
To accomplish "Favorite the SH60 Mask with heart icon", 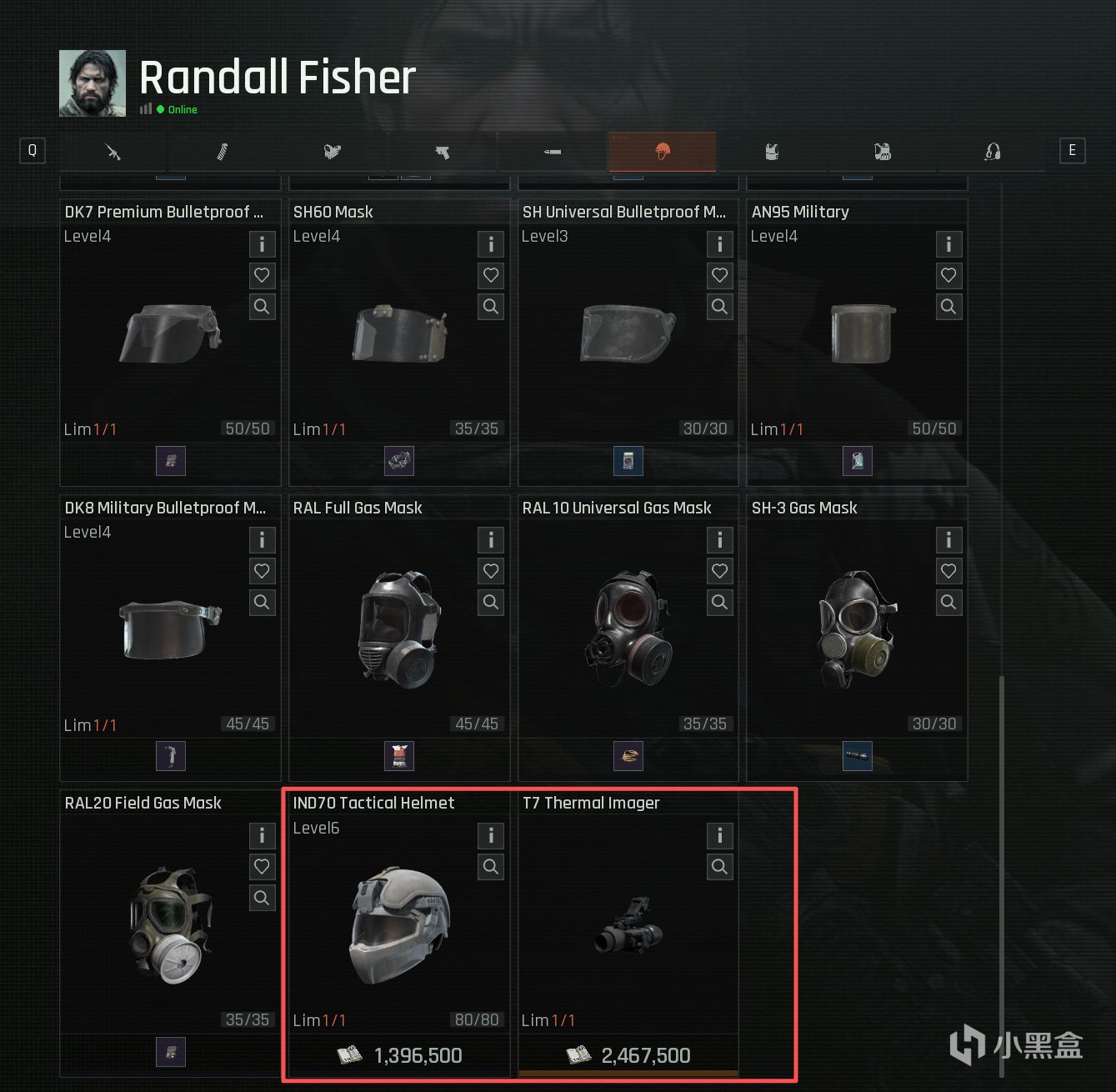I will pos(491,275).
